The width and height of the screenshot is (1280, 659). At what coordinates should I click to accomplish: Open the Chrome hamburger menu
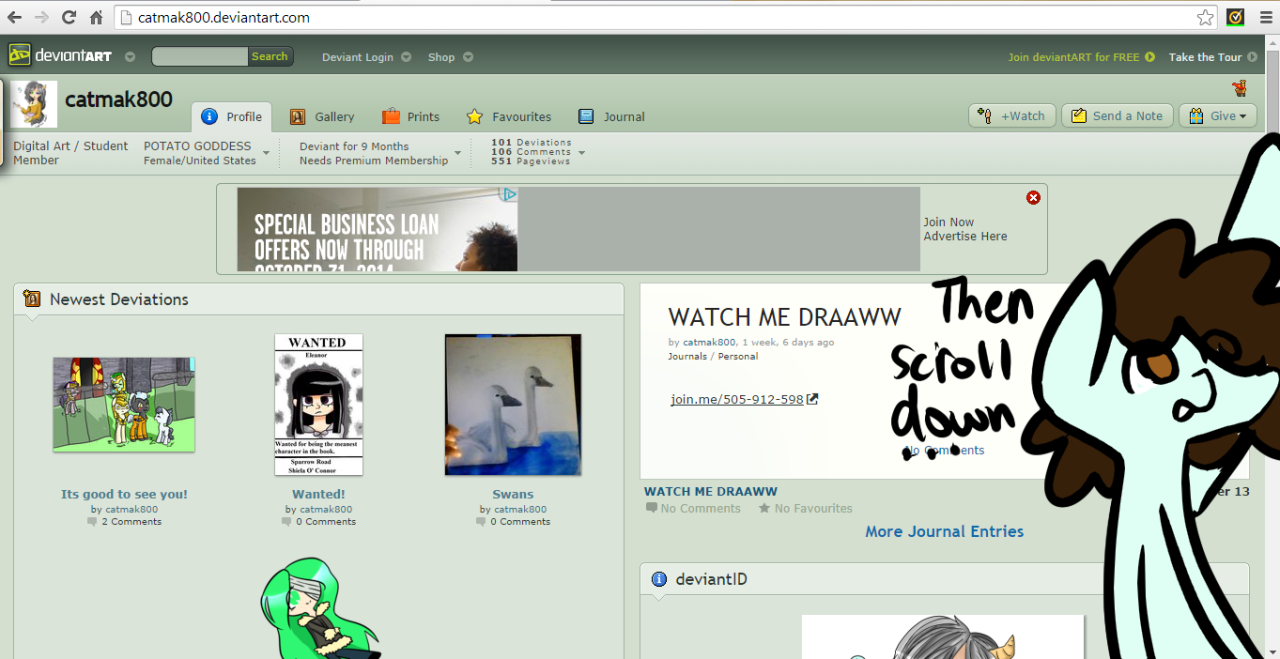1265,17
